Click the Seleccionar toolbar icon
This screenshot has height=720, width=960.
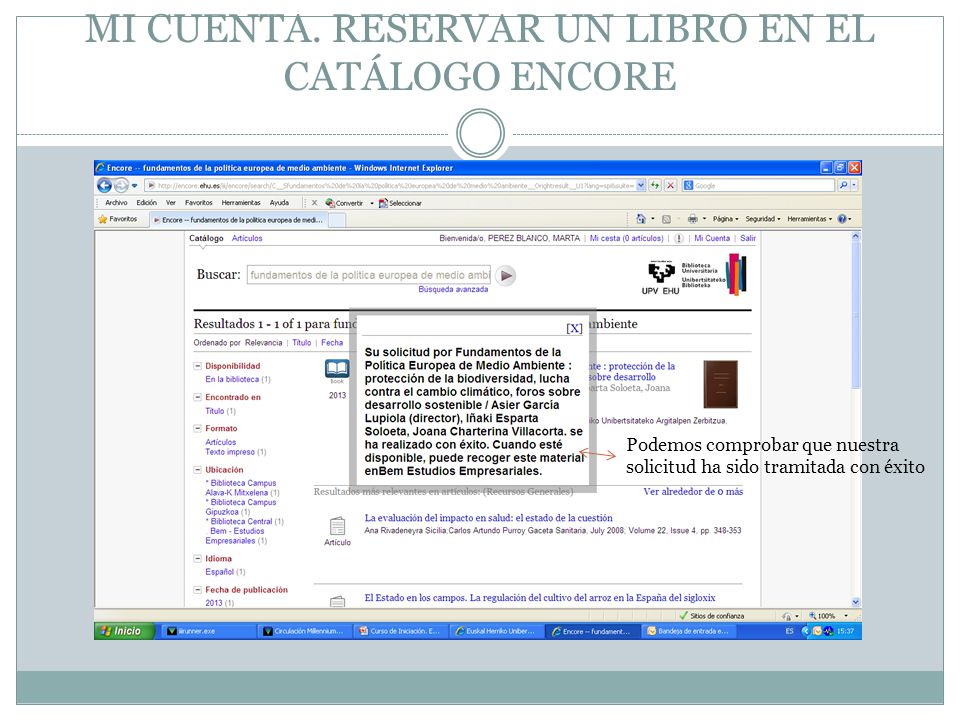pyautogui.click(x=383, y=203)
